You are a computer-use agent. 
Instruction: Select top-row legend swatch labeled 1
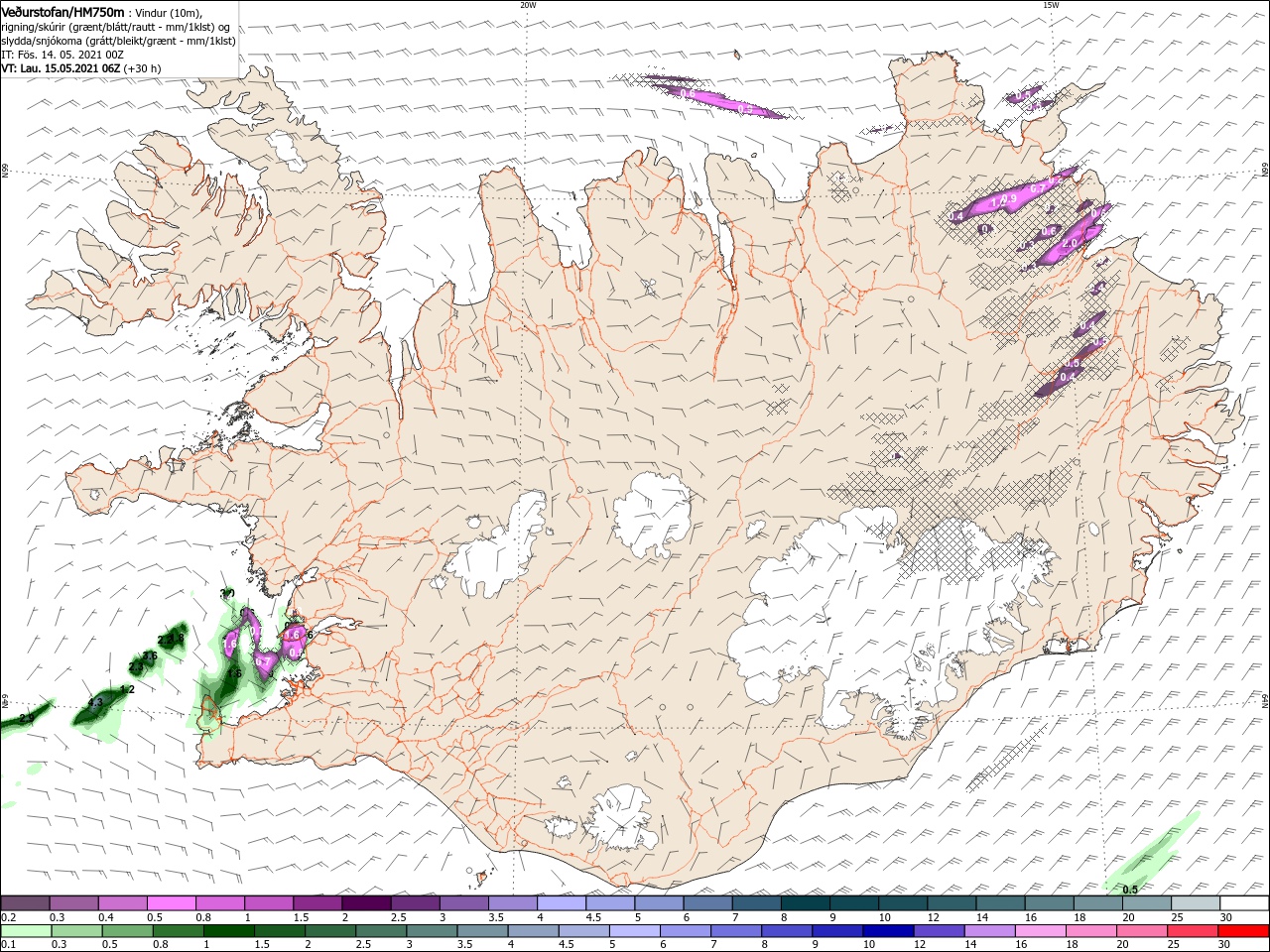(269, 903)
